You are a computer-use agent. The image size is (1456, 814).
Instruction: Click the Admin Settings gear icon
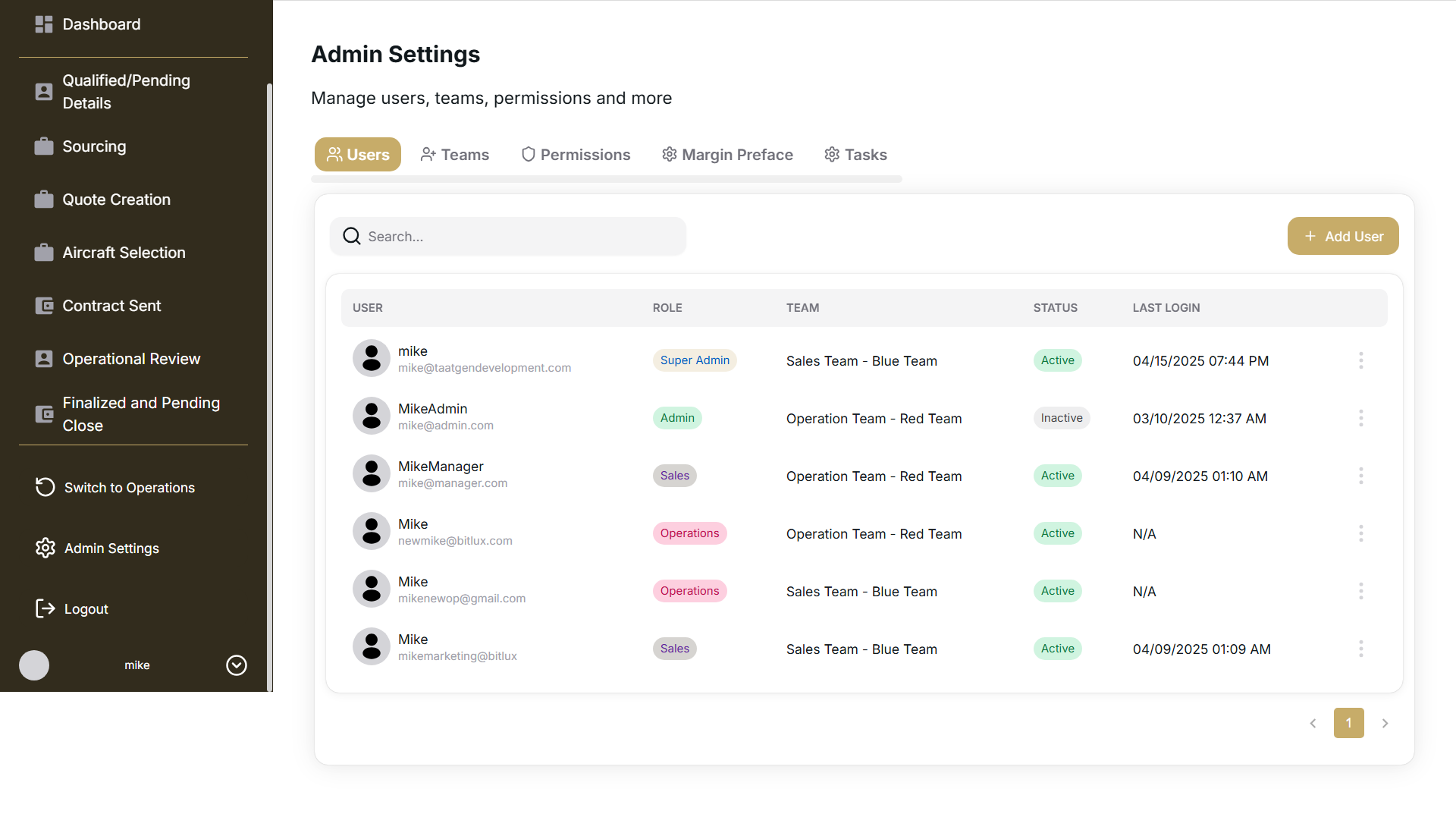45,548
